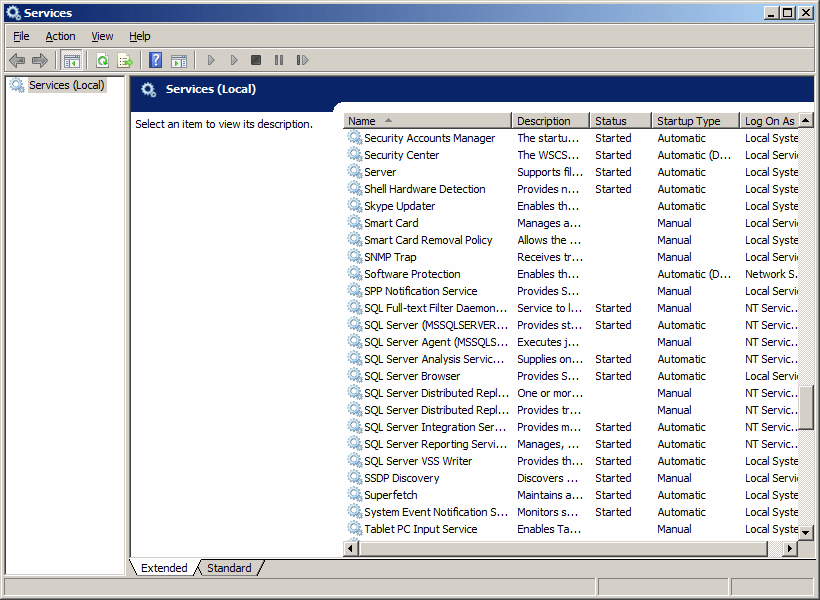Click the Refresh toolbar icon
The height and width of the screenshot is (600, 820).
click(102, 60)
